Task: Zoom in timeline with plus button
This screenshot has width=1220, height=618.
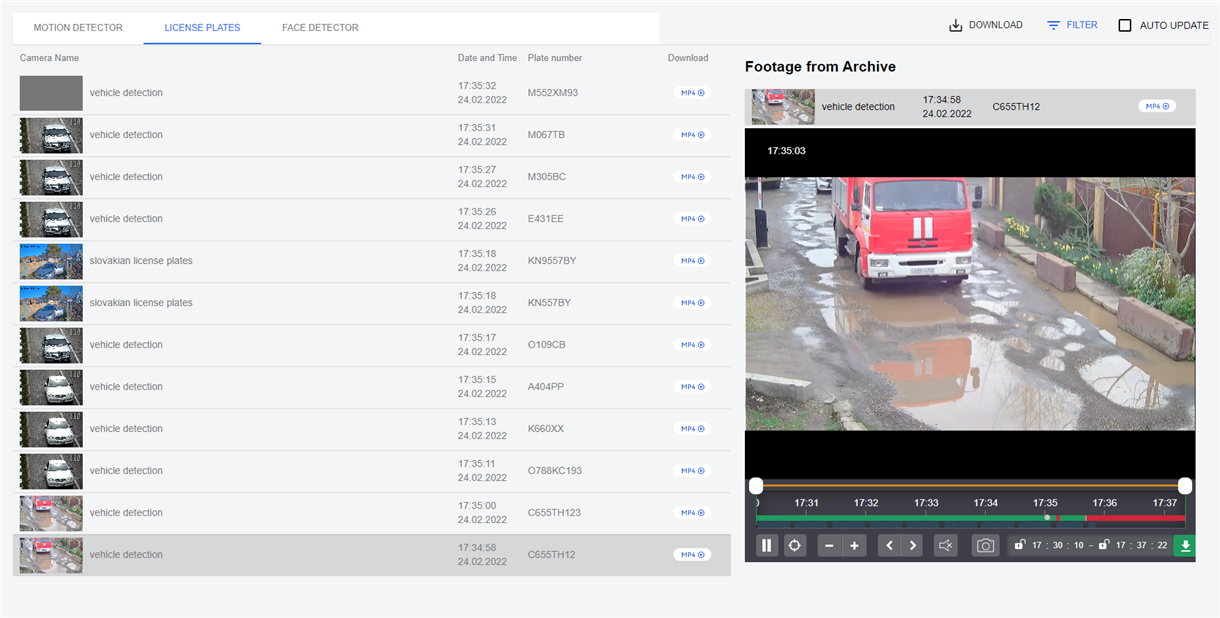Action: [854, 546]
